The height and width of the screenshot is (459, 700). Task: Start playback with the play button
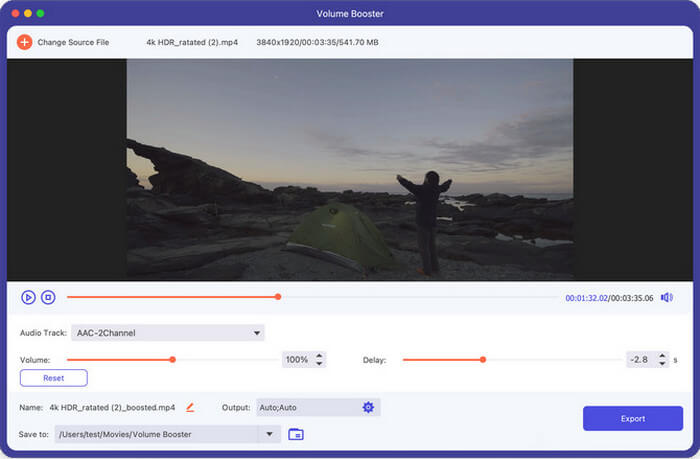click(x=28, y=297)
